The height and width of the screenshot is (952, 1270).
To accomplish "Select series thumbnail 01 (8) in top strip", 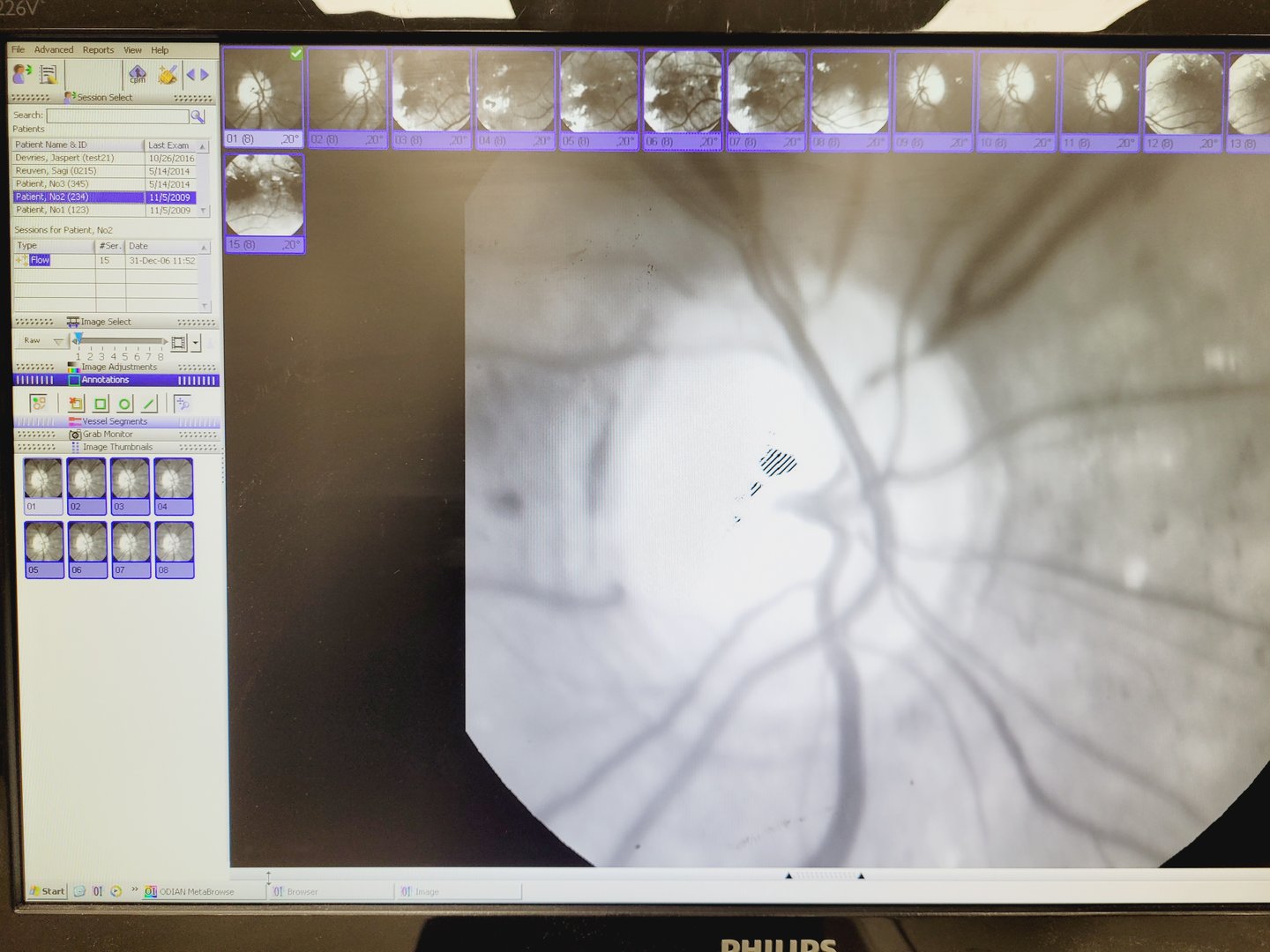I will coord(263,97).
